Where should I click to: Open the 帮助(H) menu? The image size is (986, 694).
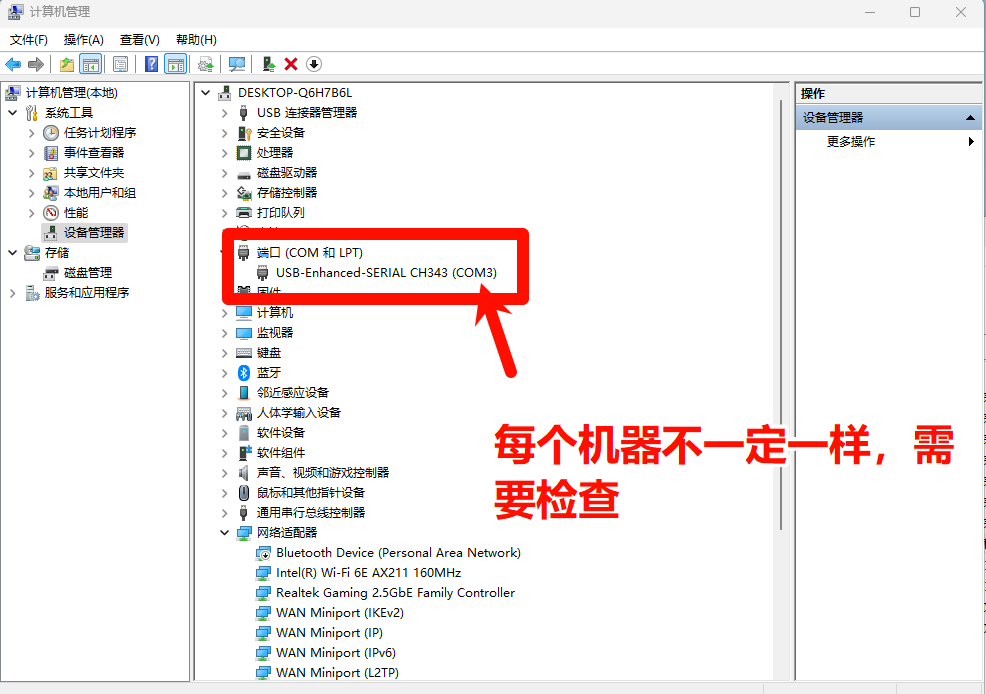point(196,40)
